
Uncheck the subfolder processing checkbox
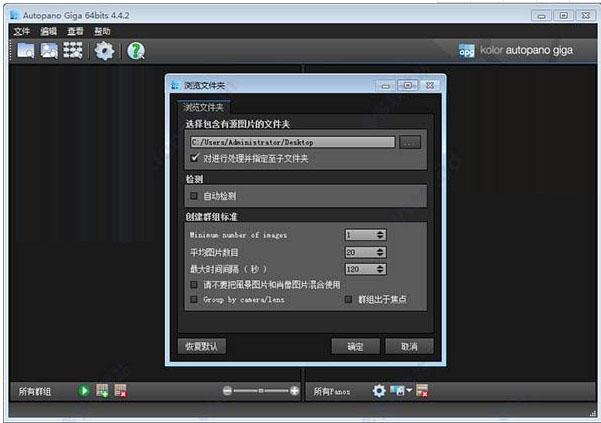pyautogui.click(x=195, y=157)
